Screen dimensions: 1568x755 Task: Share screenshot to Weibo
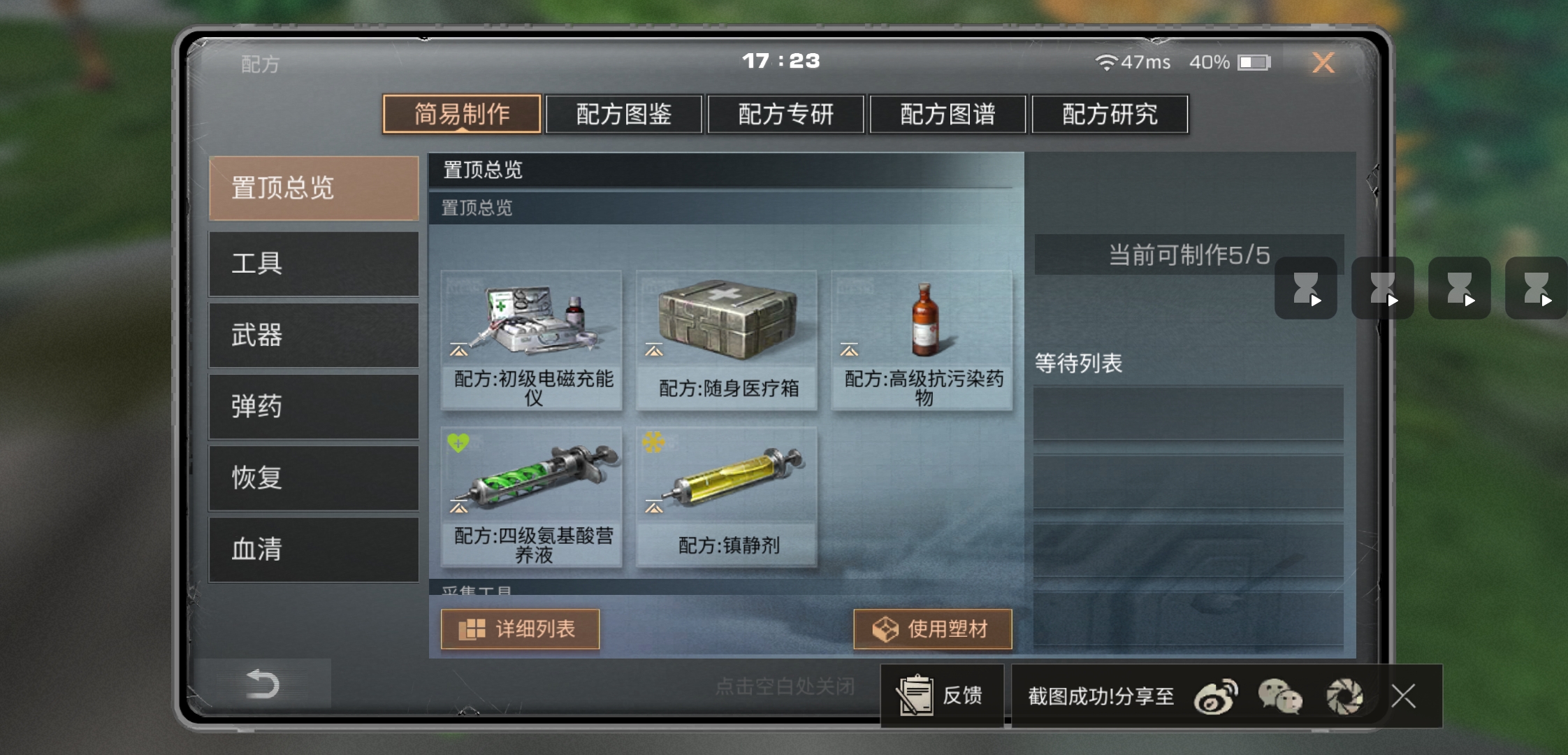pos(1216,696)
